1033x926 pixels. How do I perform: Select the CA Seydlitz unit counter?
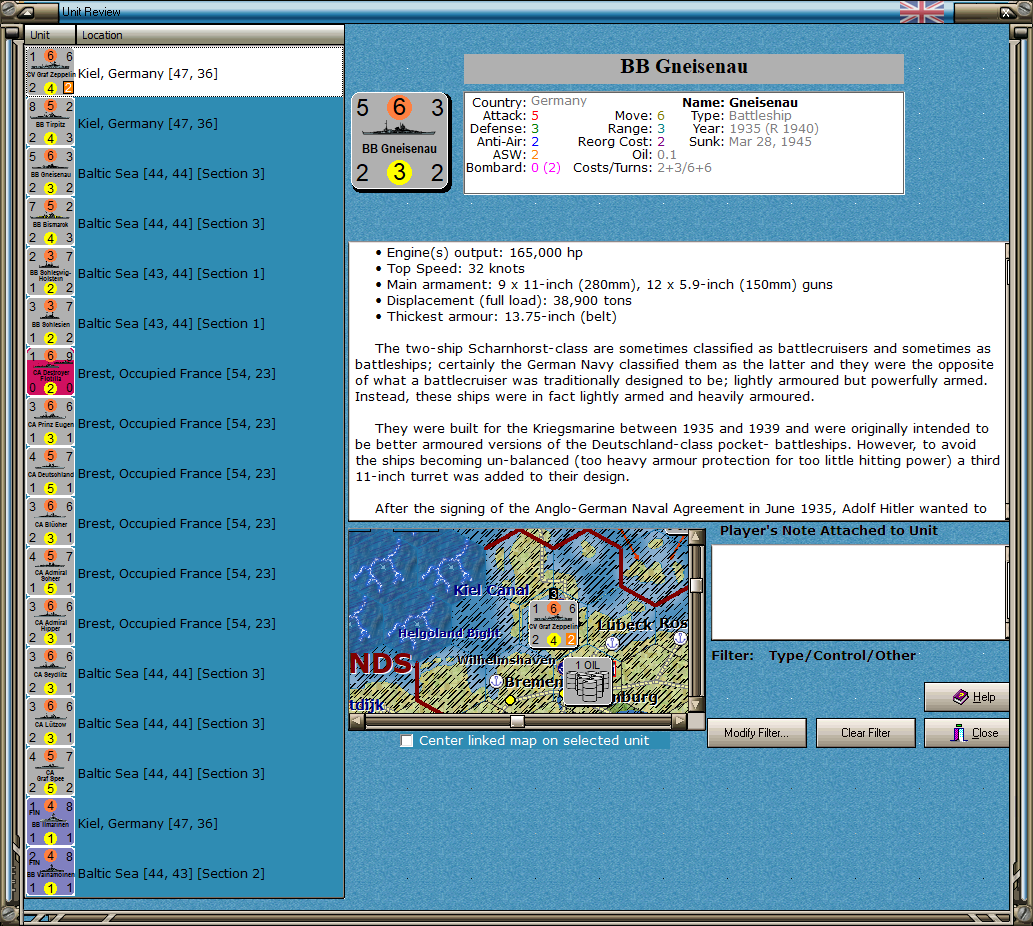click(x=51, y=673)
